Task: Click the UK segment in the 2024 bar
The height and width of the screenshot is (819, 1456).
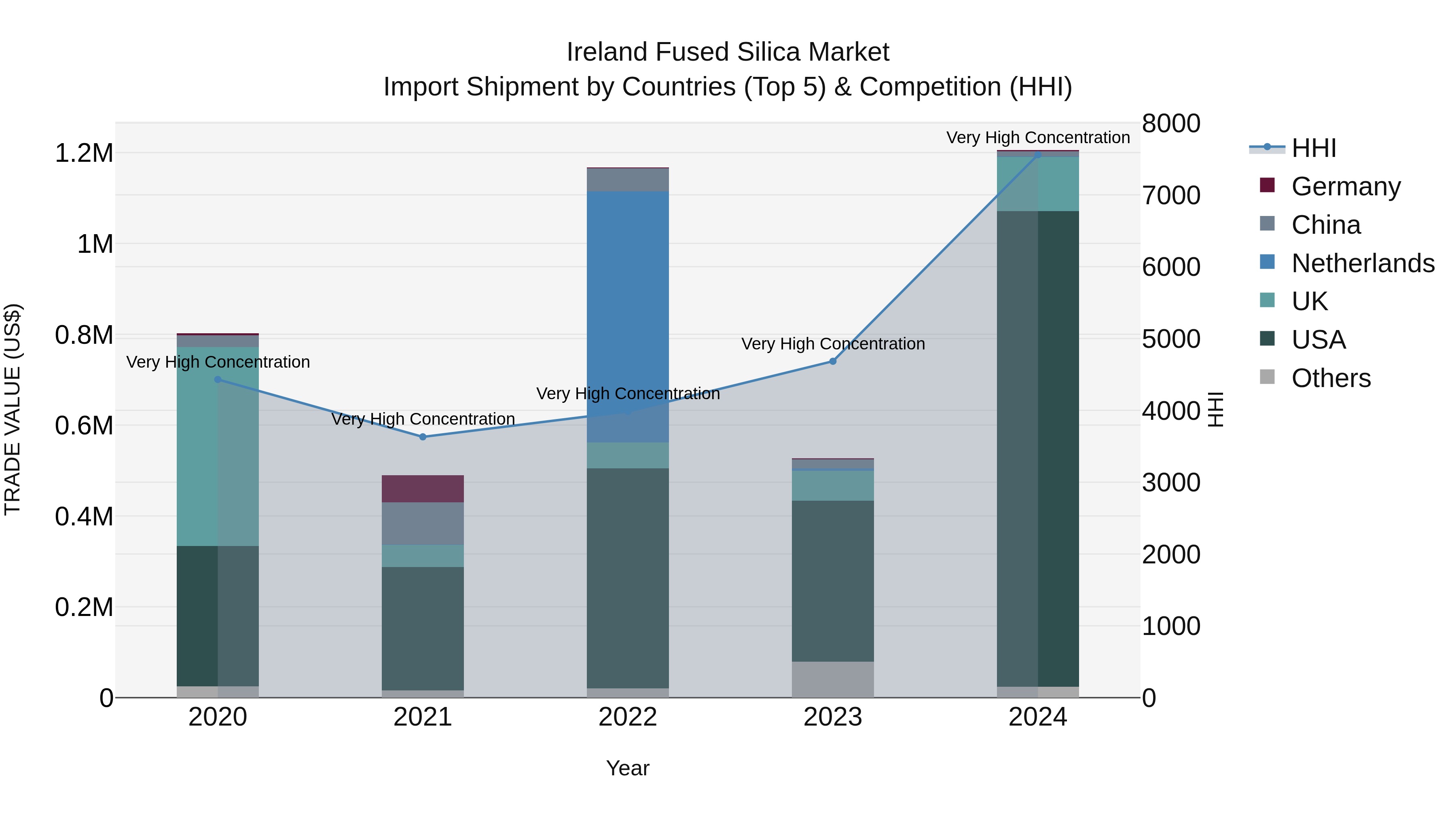Action: [x=1038, y=184]
